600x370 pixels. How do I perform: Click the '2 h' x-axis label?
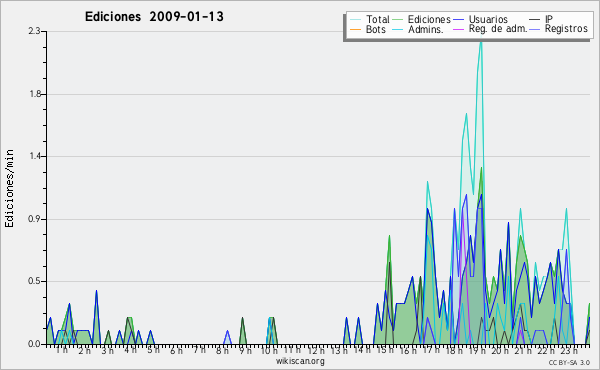(85, 350)
